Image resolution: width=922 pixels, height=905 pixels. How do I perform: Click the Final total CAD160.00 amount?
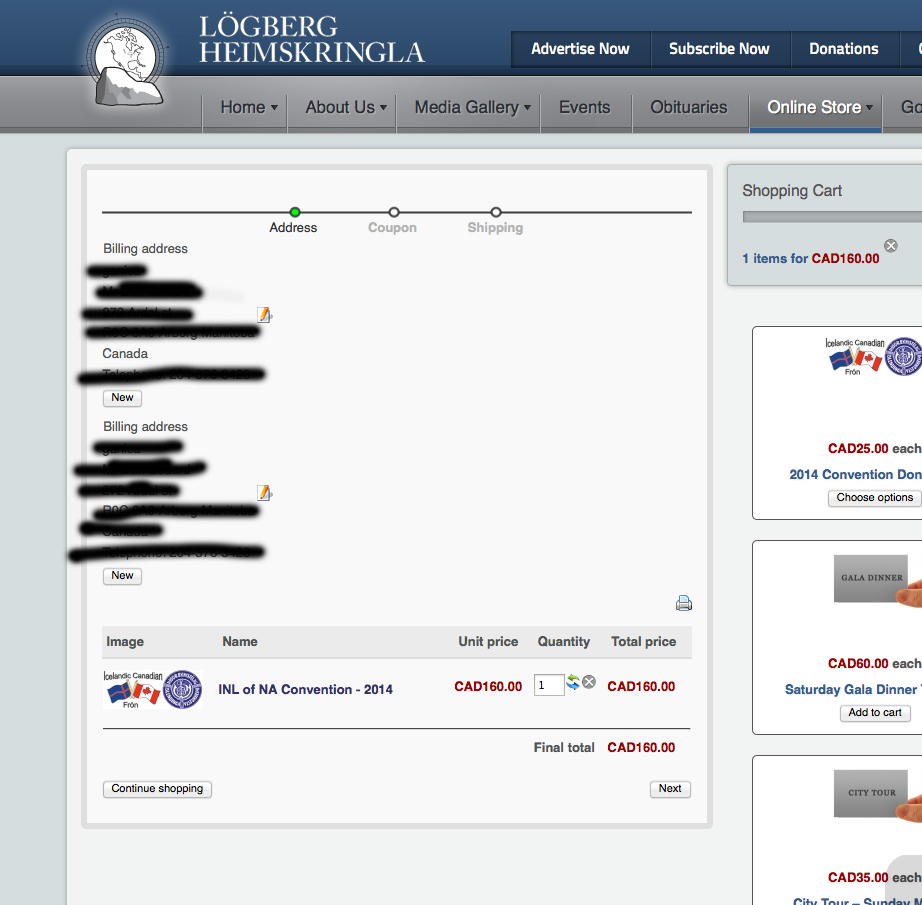click(x=641, y=747)
